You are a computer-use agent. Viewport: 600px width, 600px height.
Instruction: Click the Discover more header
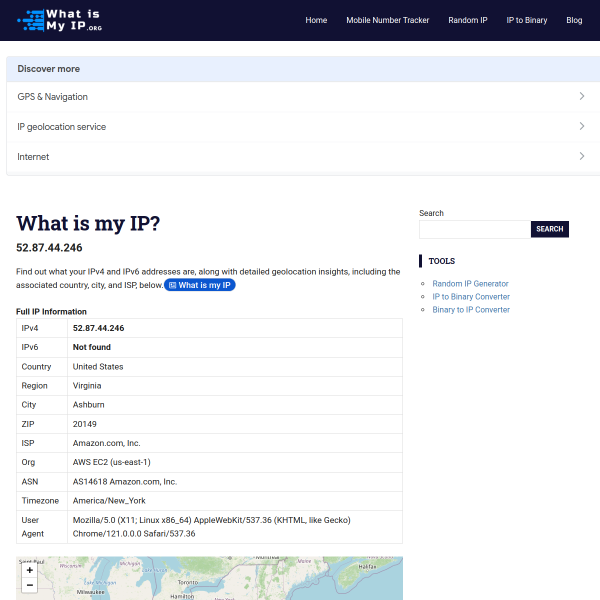[49, 69]
